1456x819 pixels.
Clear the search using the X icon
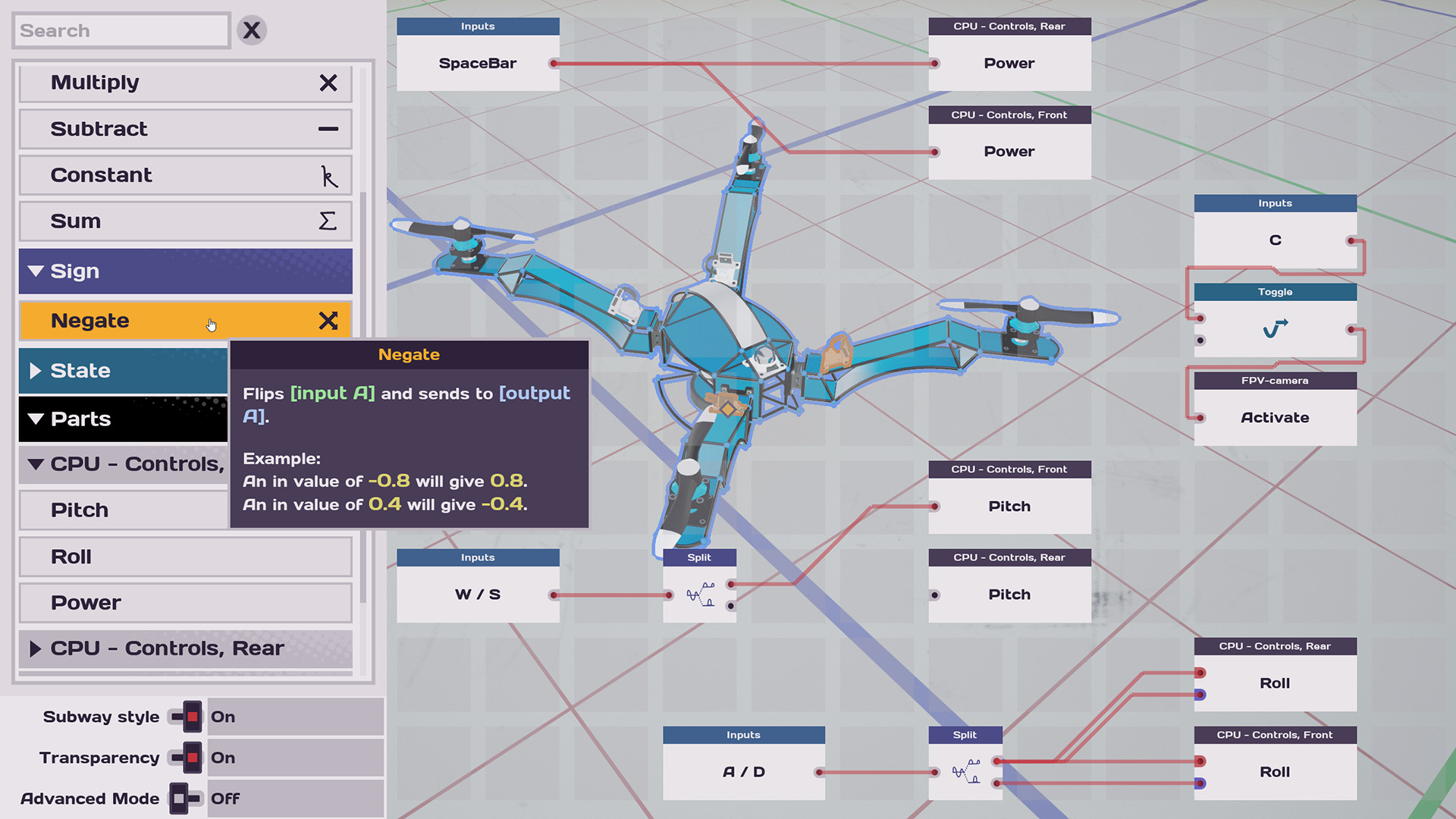[x=252, y=30]
